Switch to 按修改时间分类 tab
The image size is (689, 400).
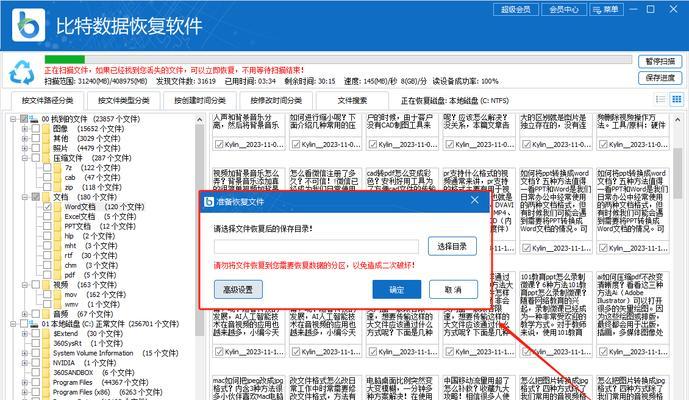pyautogui.click(x=276, y=101)
